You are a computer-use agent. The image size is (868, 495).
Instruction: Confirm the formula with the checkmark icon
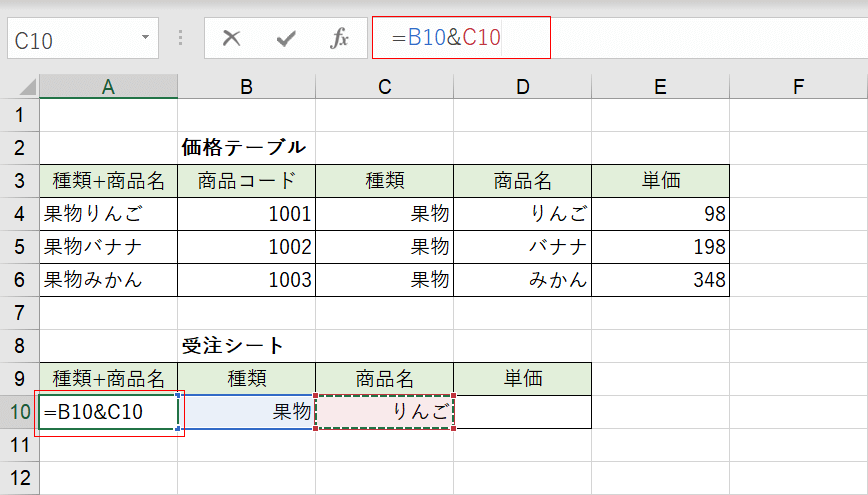tap(286, 38)
